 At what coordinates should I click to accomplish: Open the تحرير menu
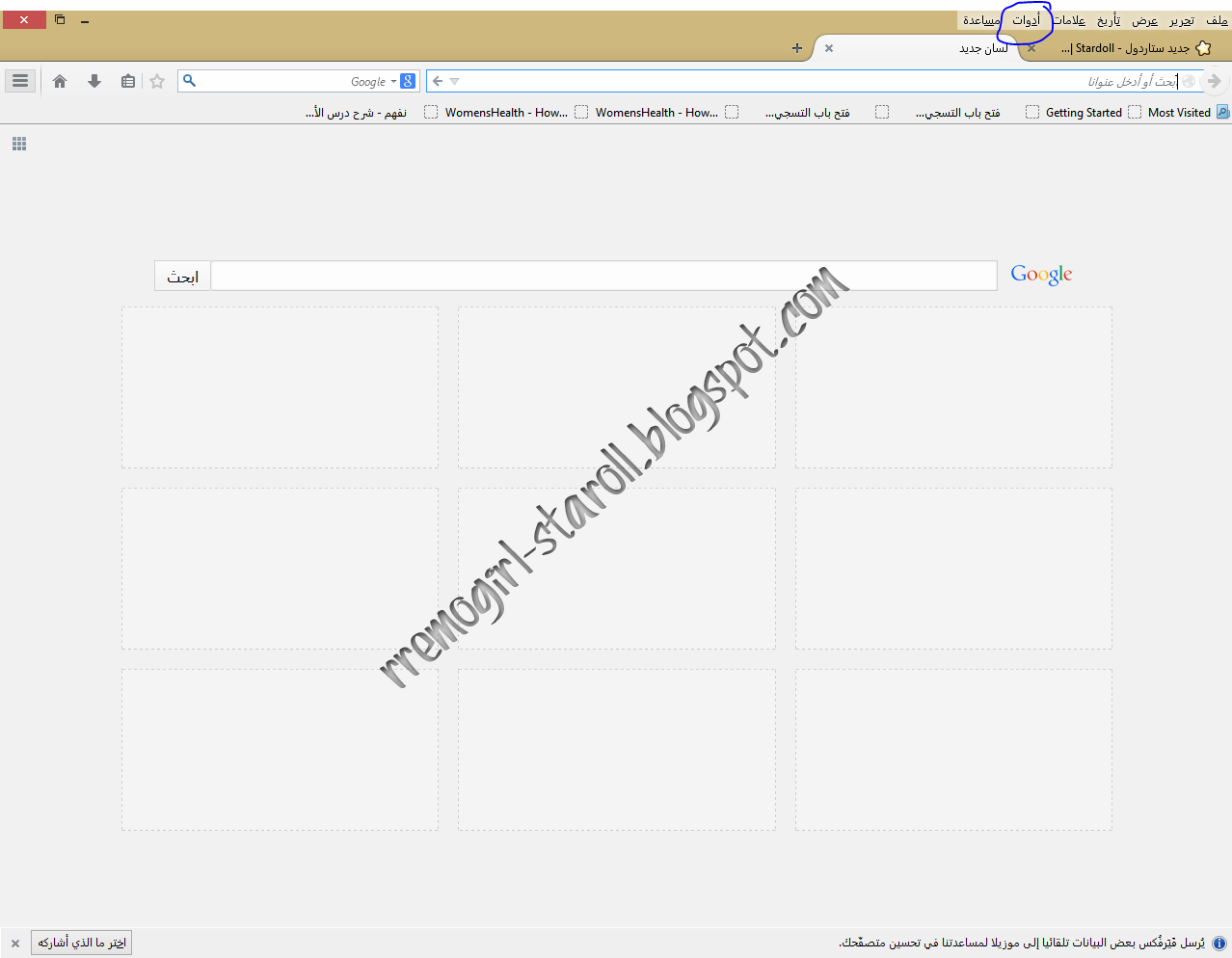pyautogui.click(x=1182, y=20)
